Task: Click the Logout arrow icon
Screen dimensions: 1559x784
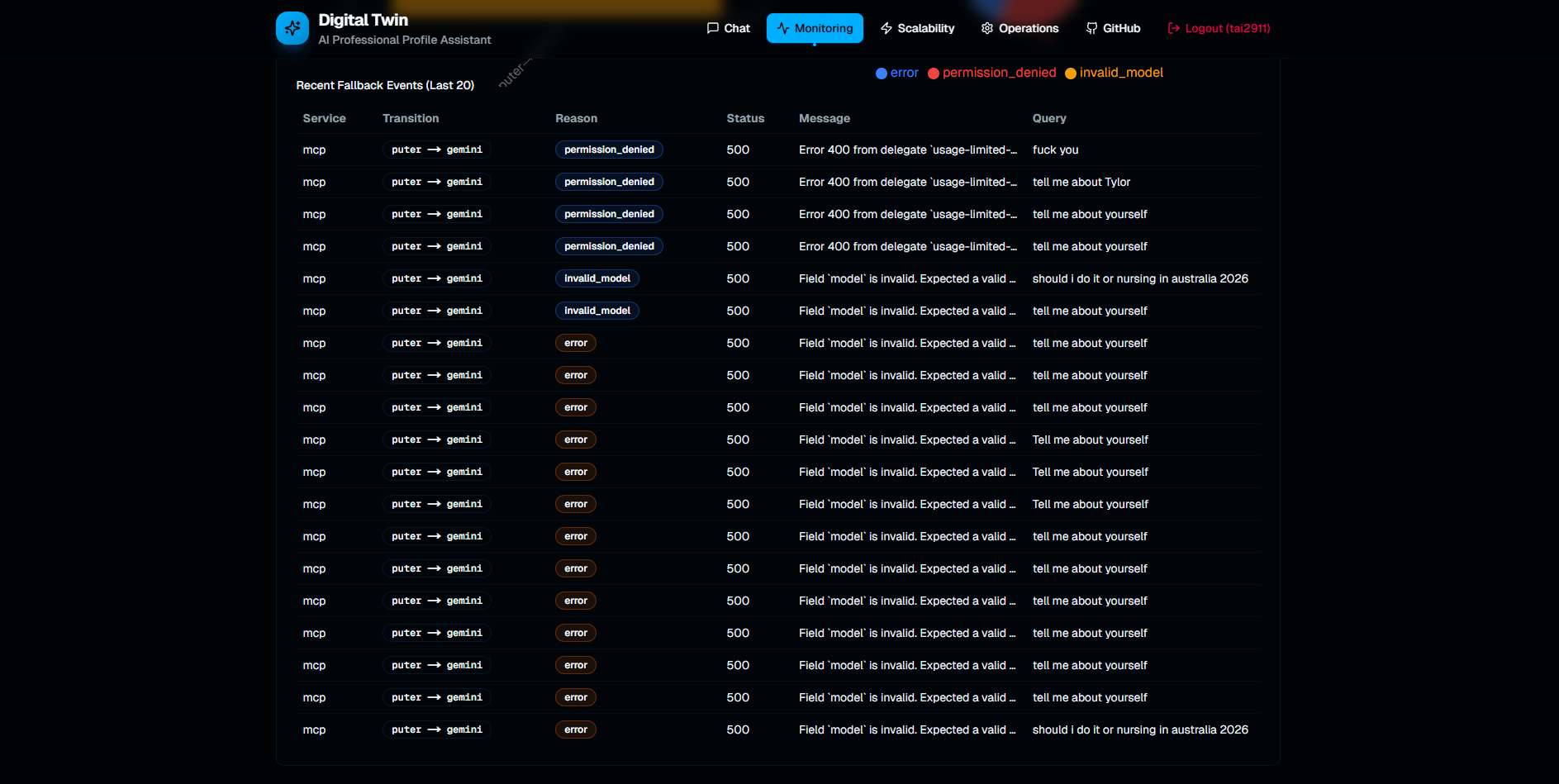Action: click(1173, 28)
